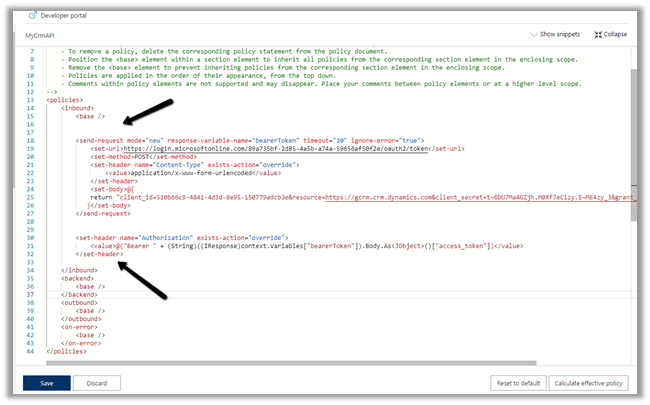Save the policy document
The width and height of the screenshot is (650, 405).
(x=47, y=383)
